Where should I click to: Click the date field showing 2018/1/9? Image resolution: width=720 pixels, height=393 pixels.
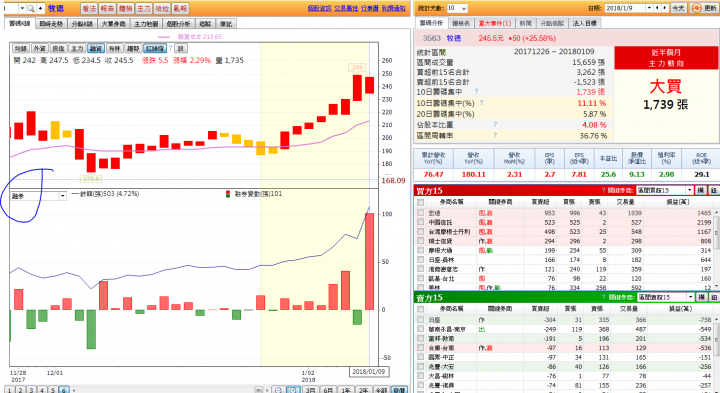[x=625, y=8]
